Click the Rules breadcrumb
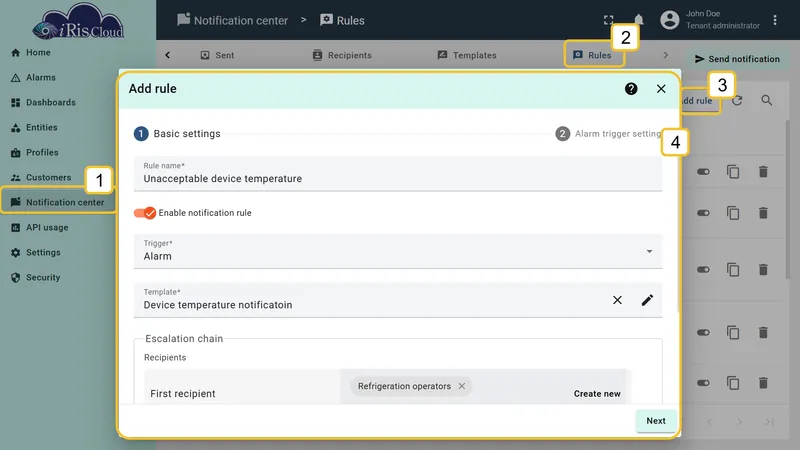The width and height of the screenshot is (800, 450). pyautogui.click(x=342, y=20)
